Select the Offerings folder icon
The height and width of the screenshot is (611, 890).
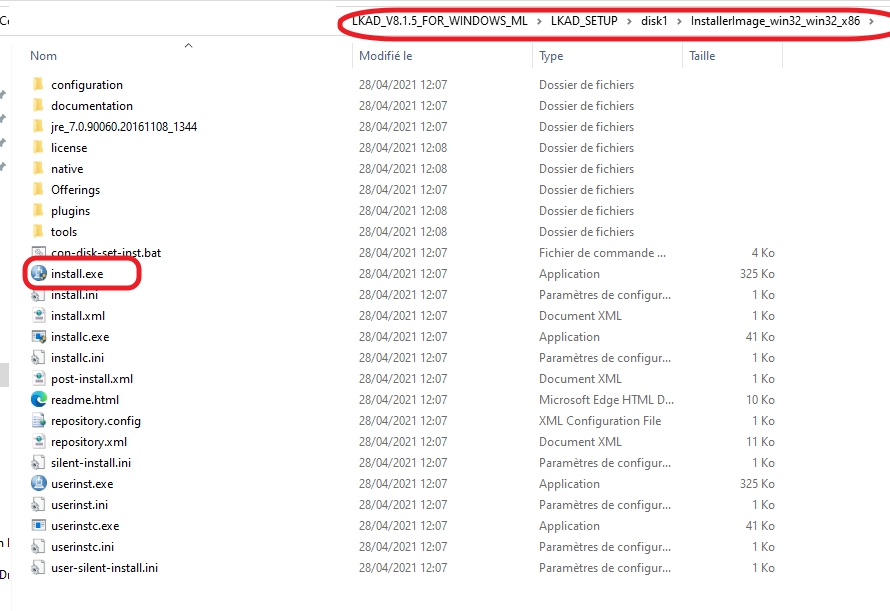pos(38,190)
